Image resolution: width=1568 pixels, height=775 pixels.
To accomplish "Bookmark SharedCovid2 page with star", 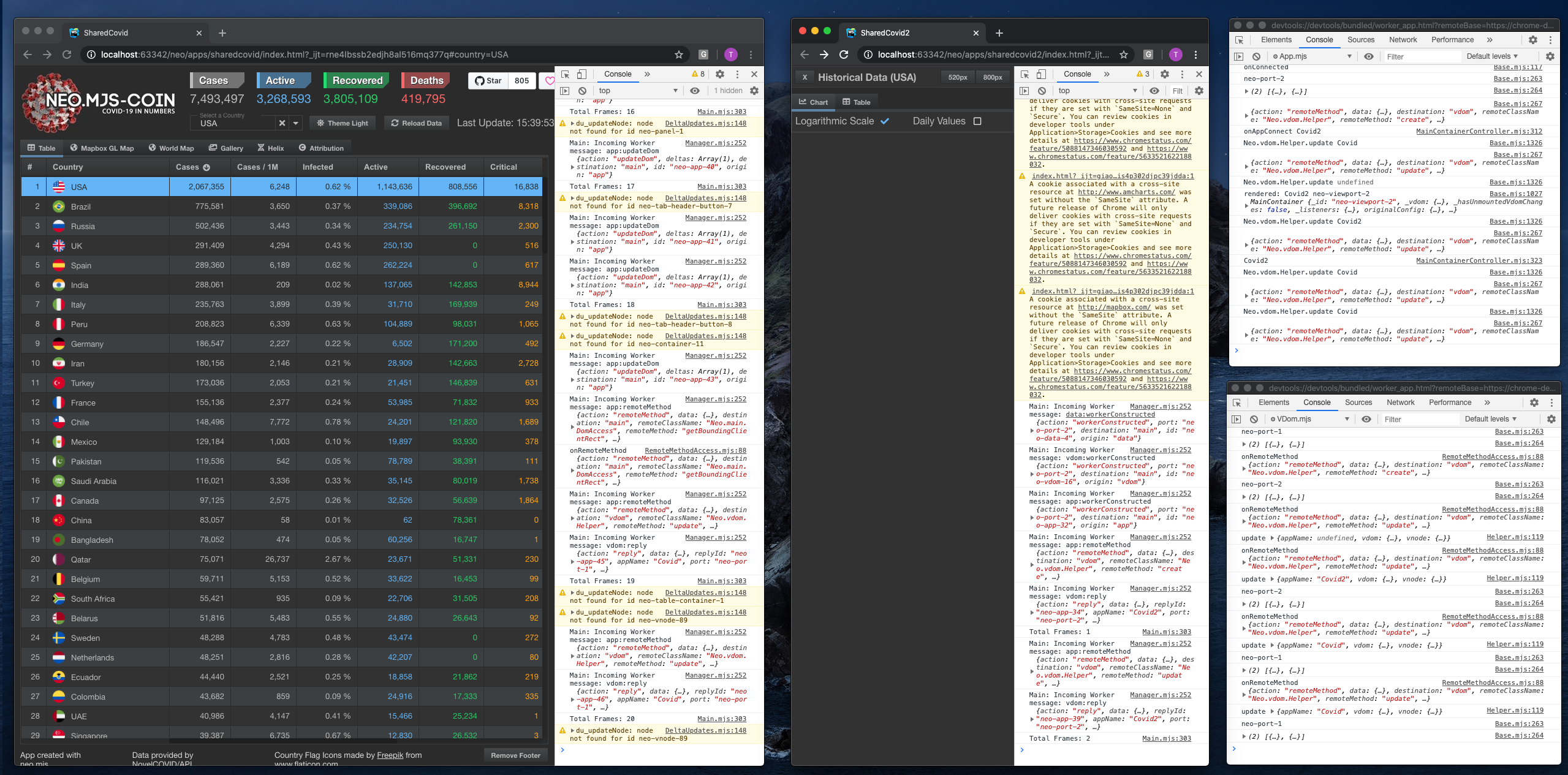I will coord(1123,55).
